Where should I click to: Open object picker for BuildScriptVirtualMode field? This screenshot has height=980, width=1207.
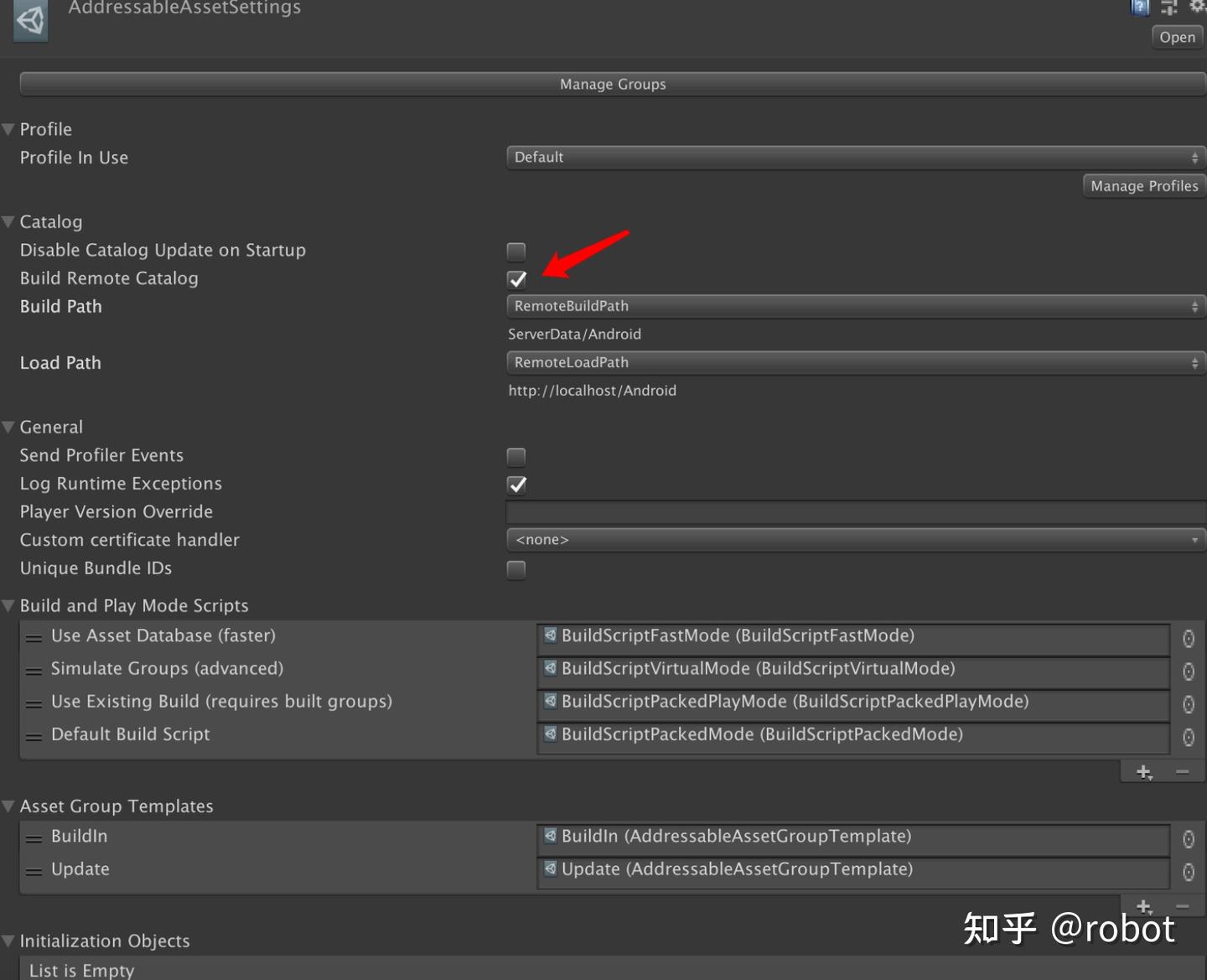point(1189,671)
